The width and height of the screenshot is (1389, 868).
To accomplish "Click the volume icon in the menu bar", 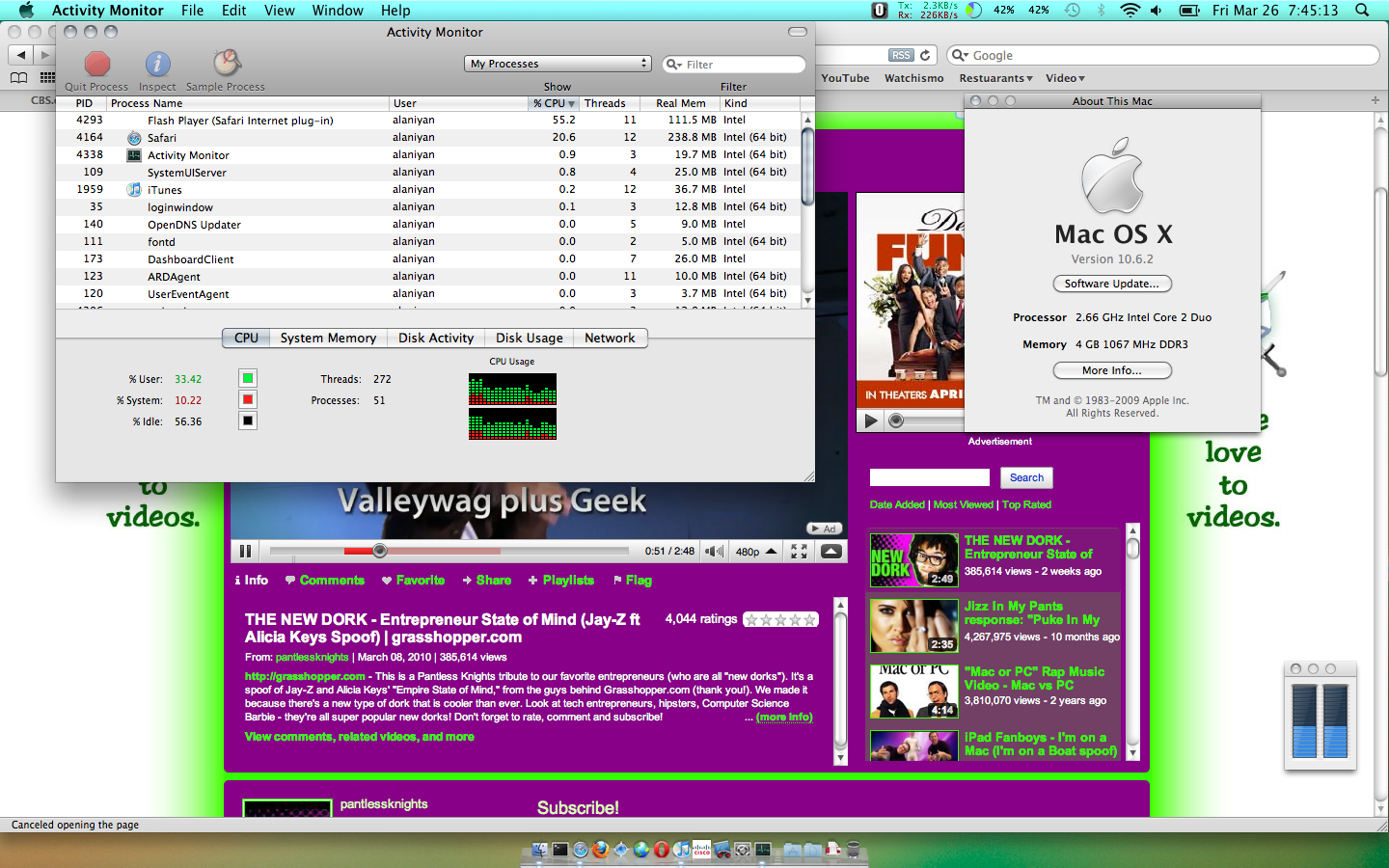I will coord(1157,11).
